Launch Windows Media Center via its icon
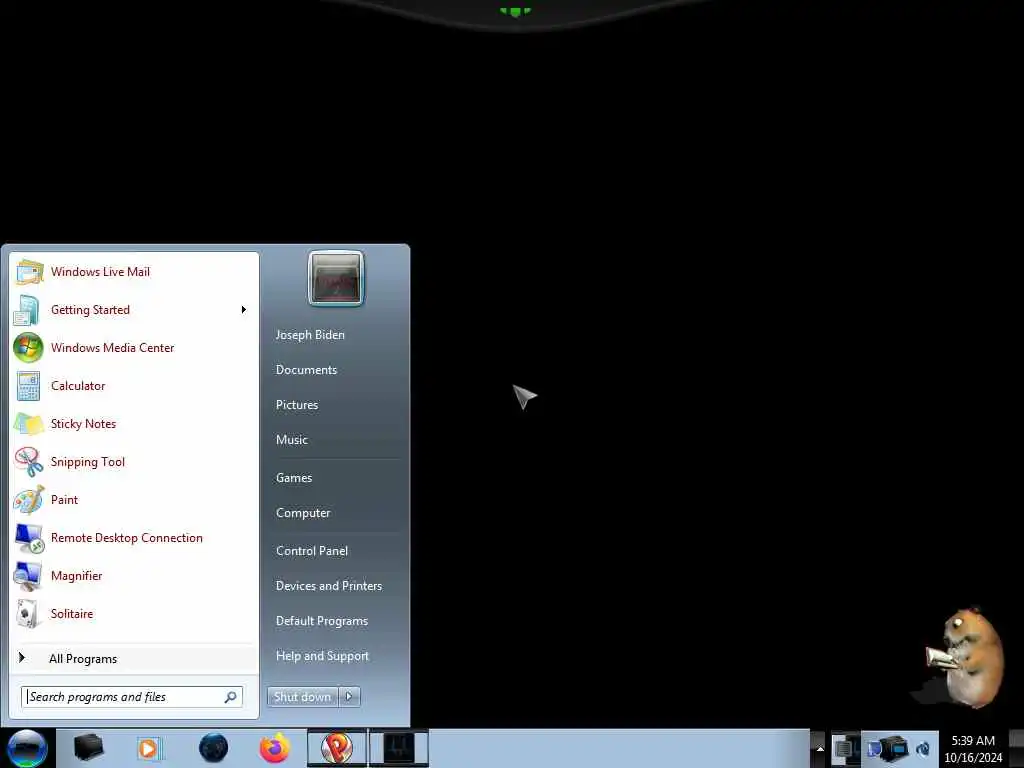This screenshot has width=1024, height=768. click(28, 347)
